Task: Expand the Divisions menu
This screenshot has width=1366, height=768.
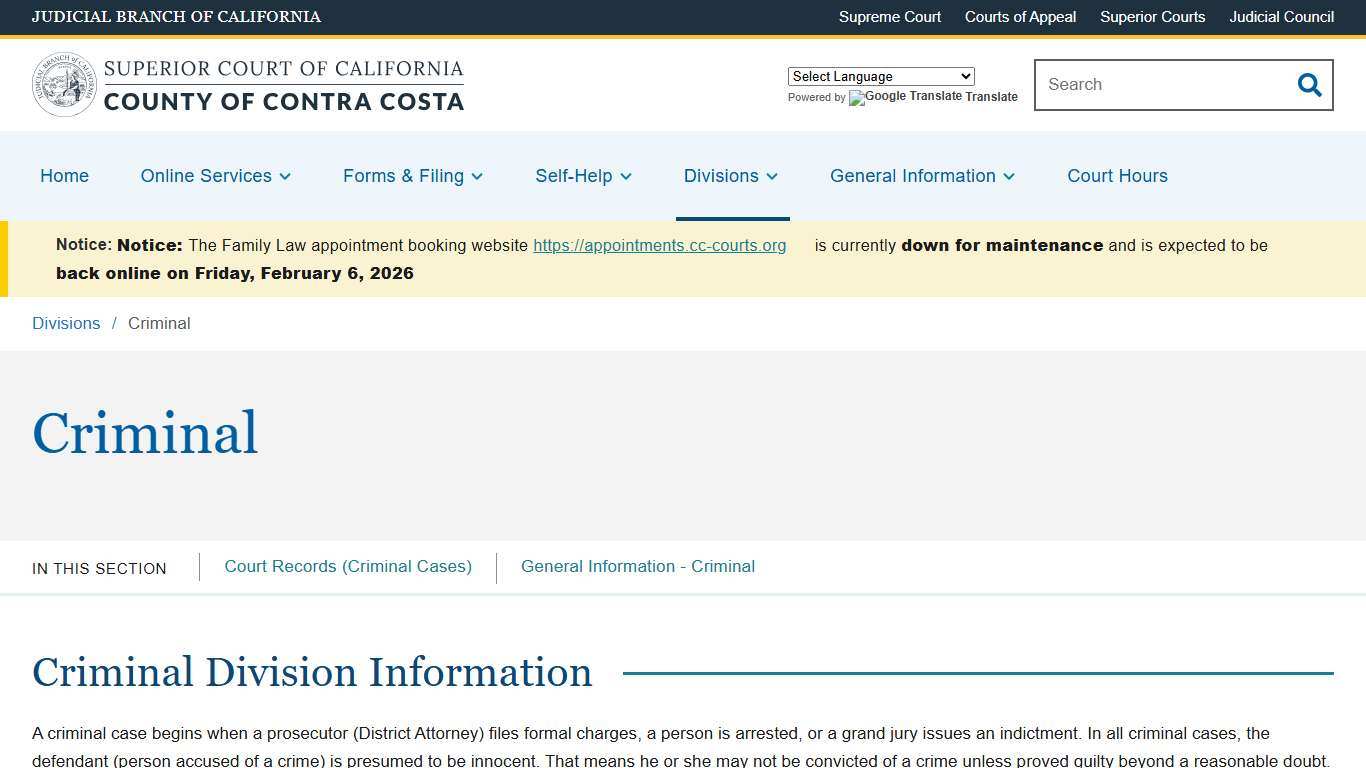Action: 731,176
